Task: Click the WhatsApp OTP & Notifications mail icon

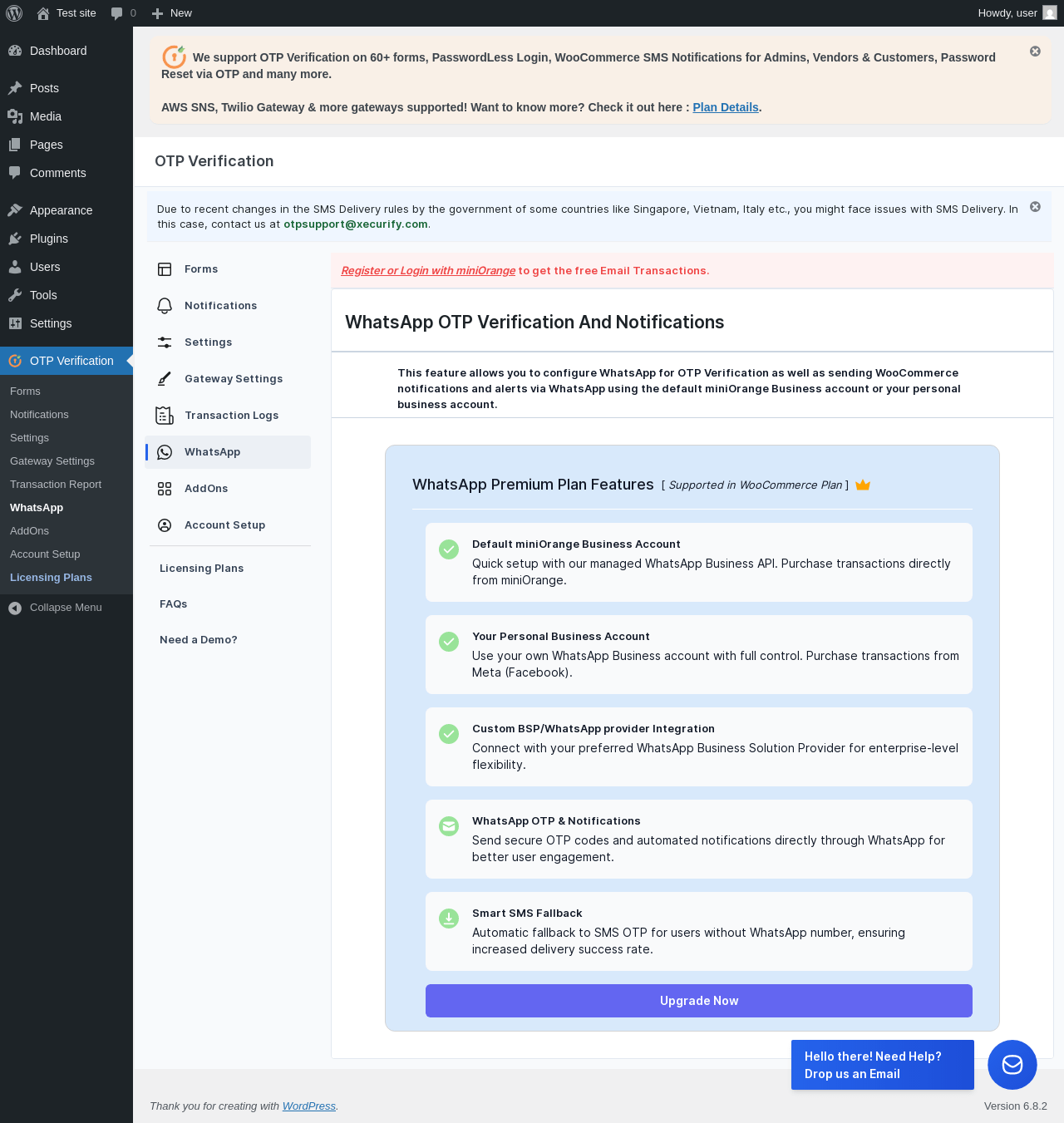Action: 449,826
